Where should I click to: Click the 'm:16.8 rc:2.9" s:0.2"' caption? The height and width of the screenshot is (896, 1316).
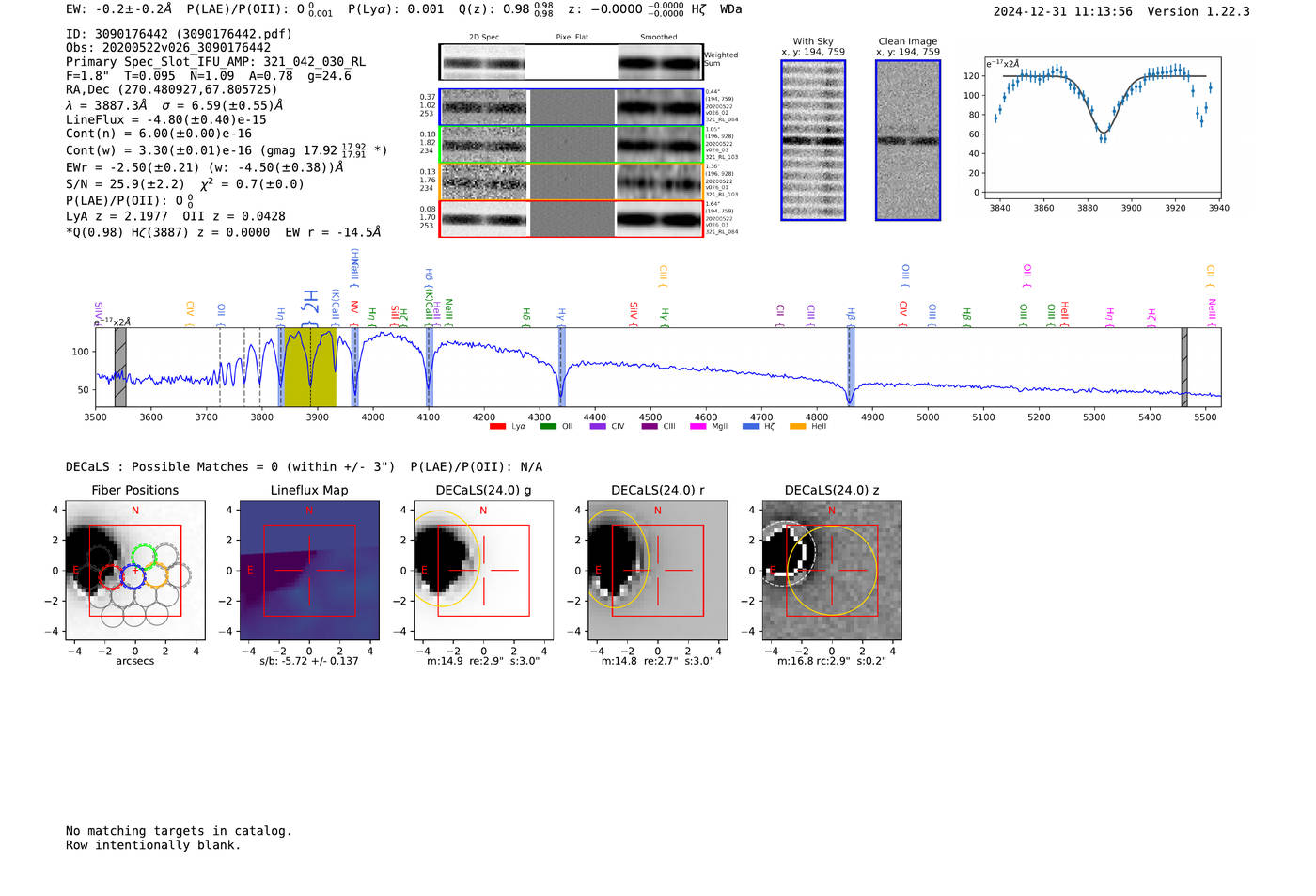[832, 661]
